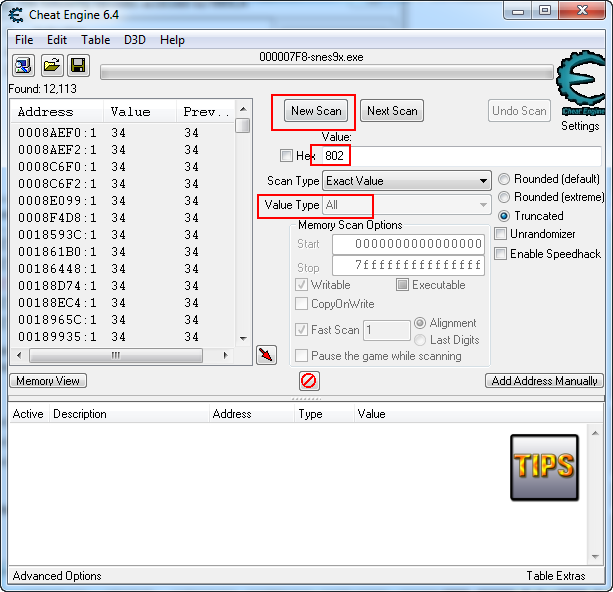Click the Active column header

(28, 414)
